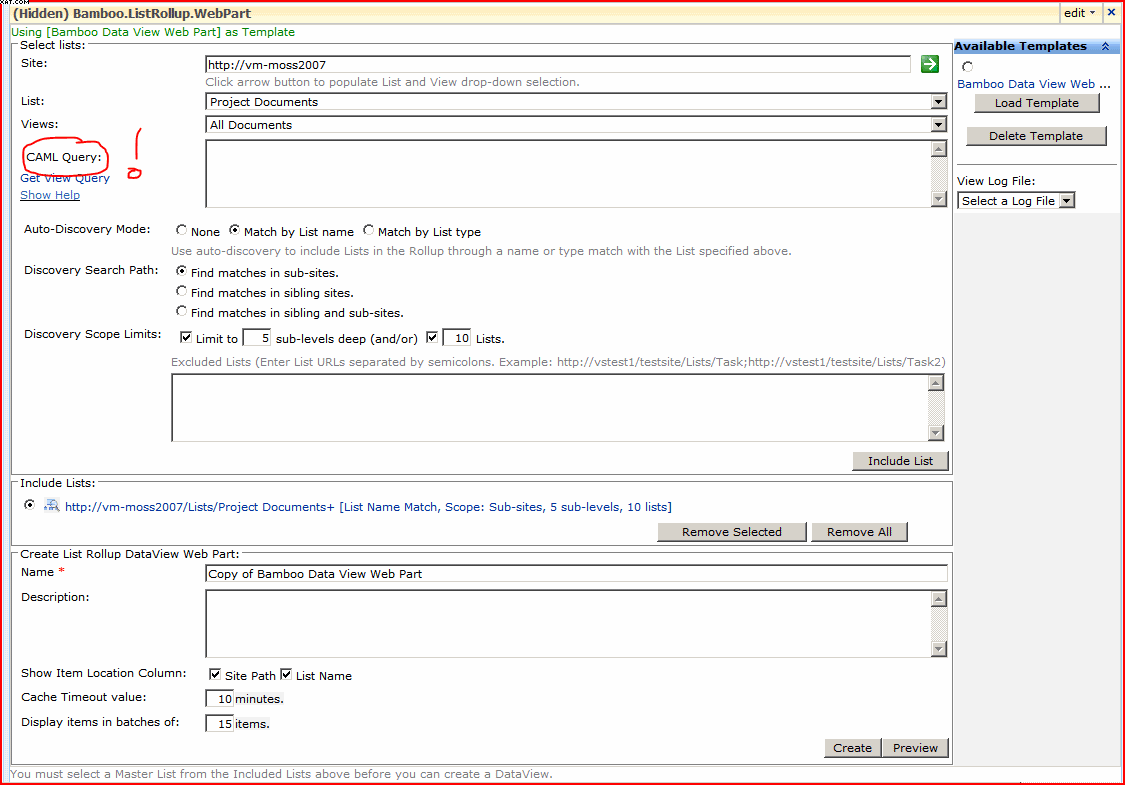Image resolution: width=1125 pixels, height=785 pixels.
Task: Open the Show Help link
Action: click(50, 195)
